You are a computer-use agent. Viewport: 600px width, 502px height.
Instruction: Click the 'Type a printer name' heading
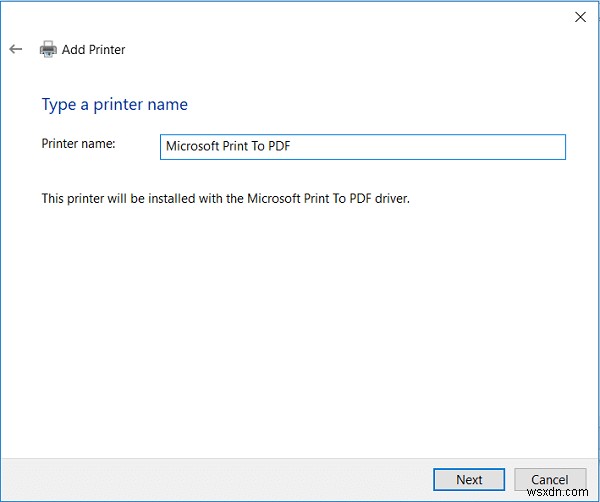(x=114, y=105)
